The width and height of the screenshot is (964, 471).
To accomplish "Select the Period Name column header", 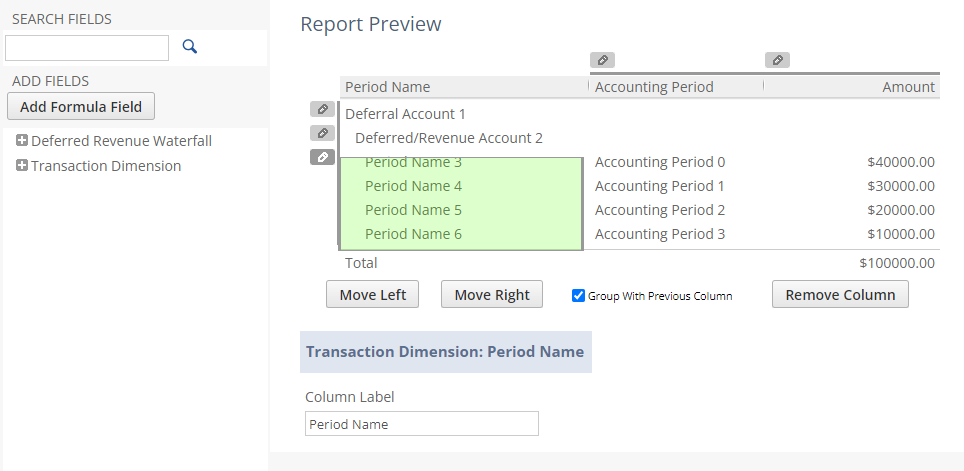I will point(464,87).
